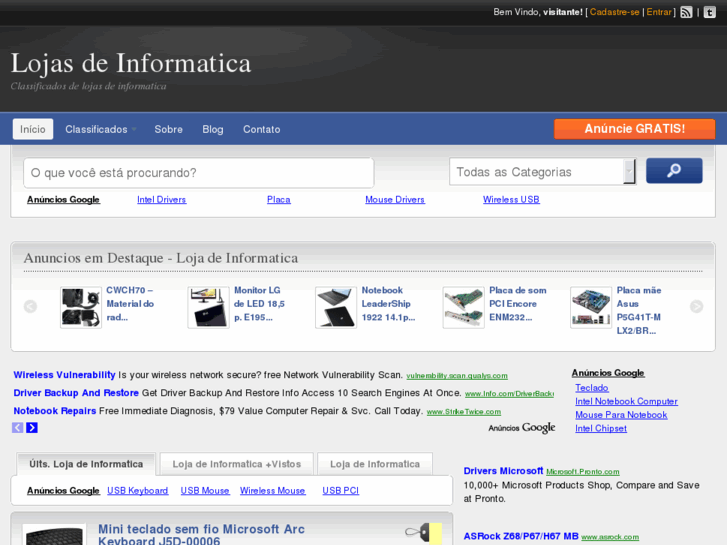Open the Sobre menu item

pos(168,129)
